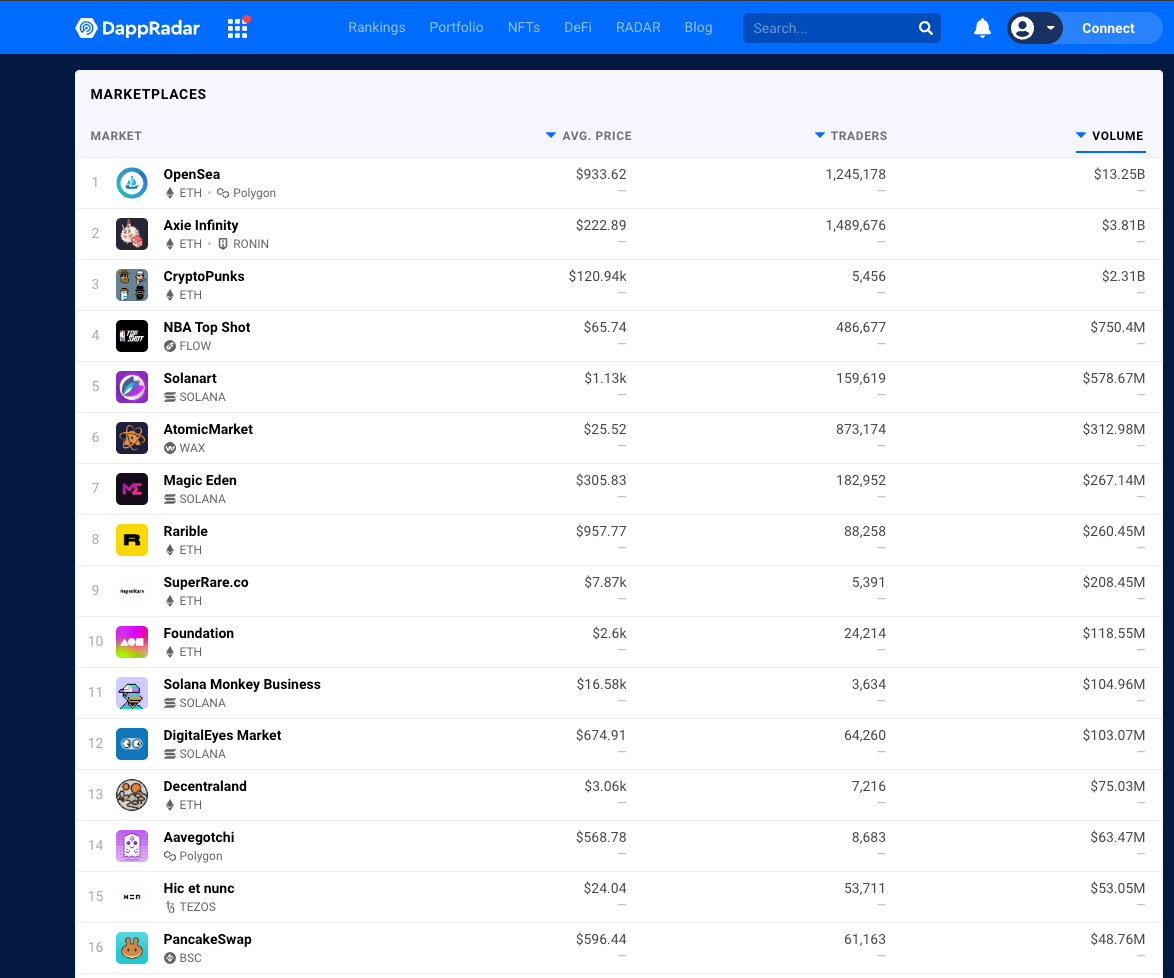Click the OpenSea marketplace logo

coord(132,183)
